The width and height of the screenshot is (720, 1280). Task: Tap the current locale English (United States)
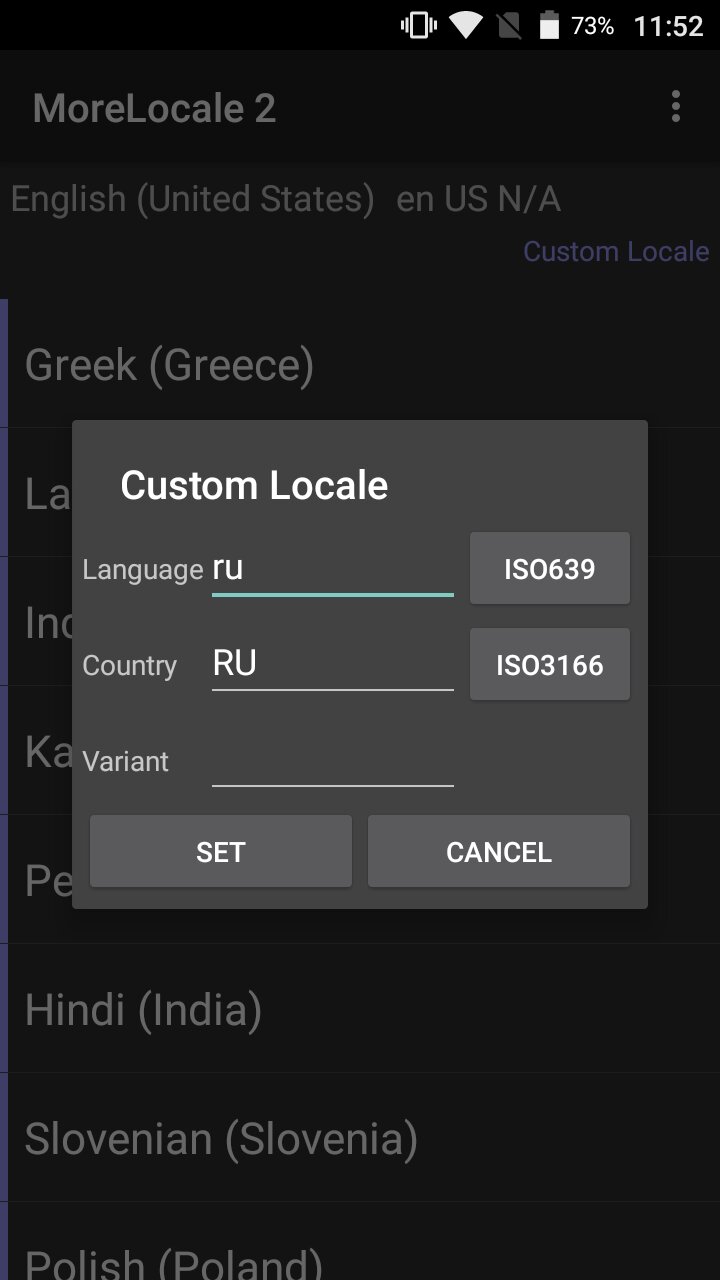tap(193, 199)
